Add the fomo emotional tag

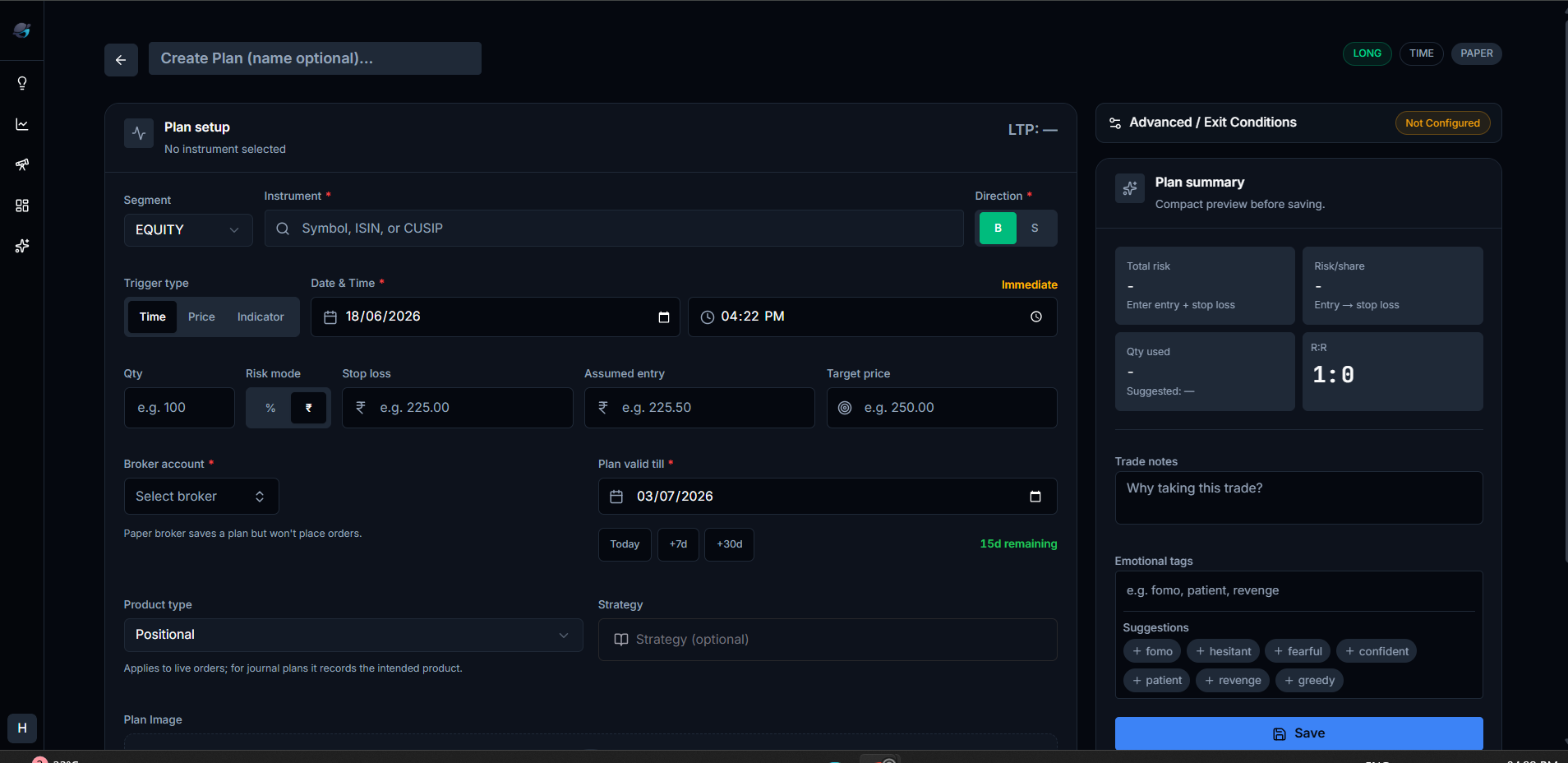pyautogui.click(x=1152, y=651)
